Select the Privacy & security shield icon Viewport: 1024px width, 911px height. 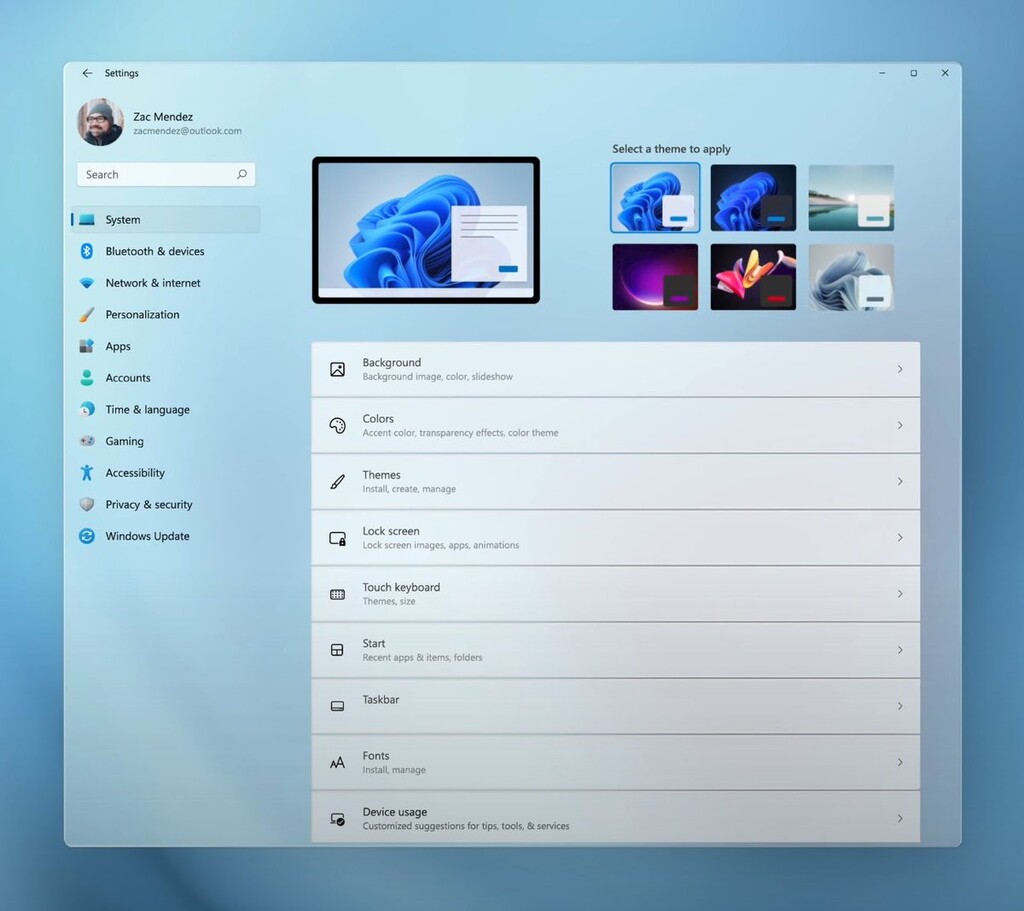pos(89,504)
